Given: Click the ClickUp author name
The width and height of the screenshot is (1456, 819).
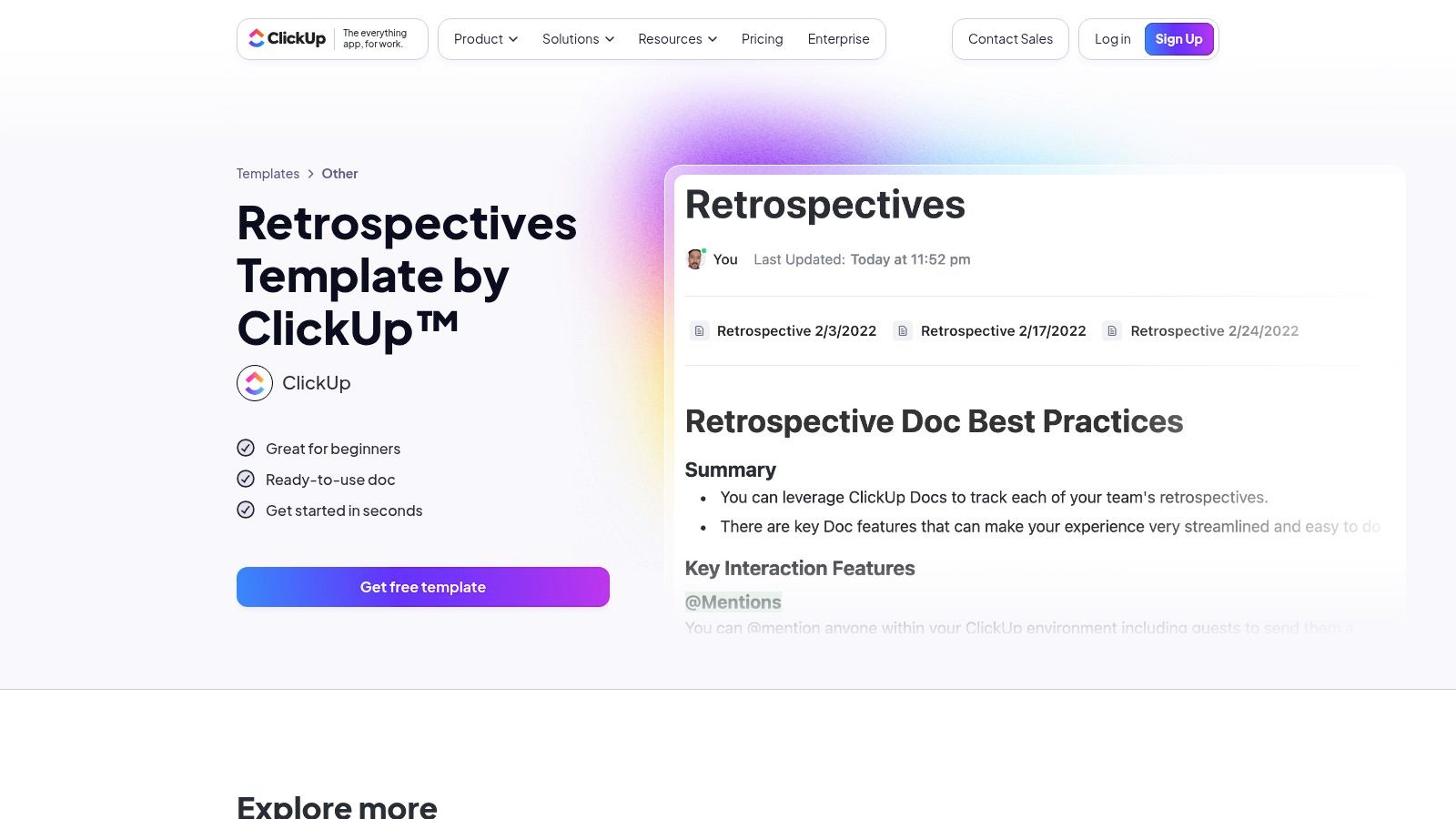Looking at the screenshot, I should [x=317, y=383].
